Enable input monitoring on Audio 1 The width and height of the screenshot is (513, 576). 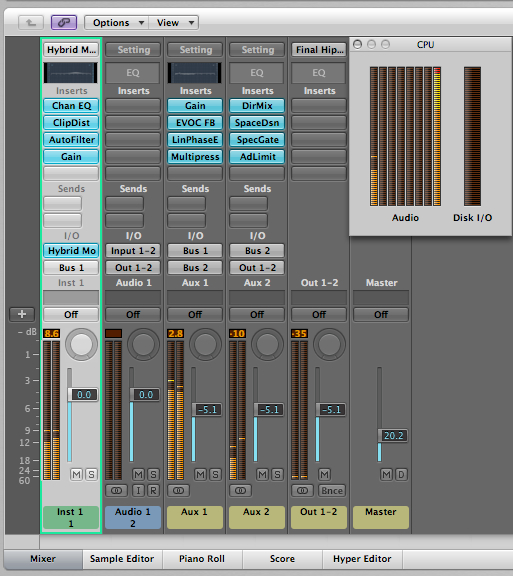(138, 490)
